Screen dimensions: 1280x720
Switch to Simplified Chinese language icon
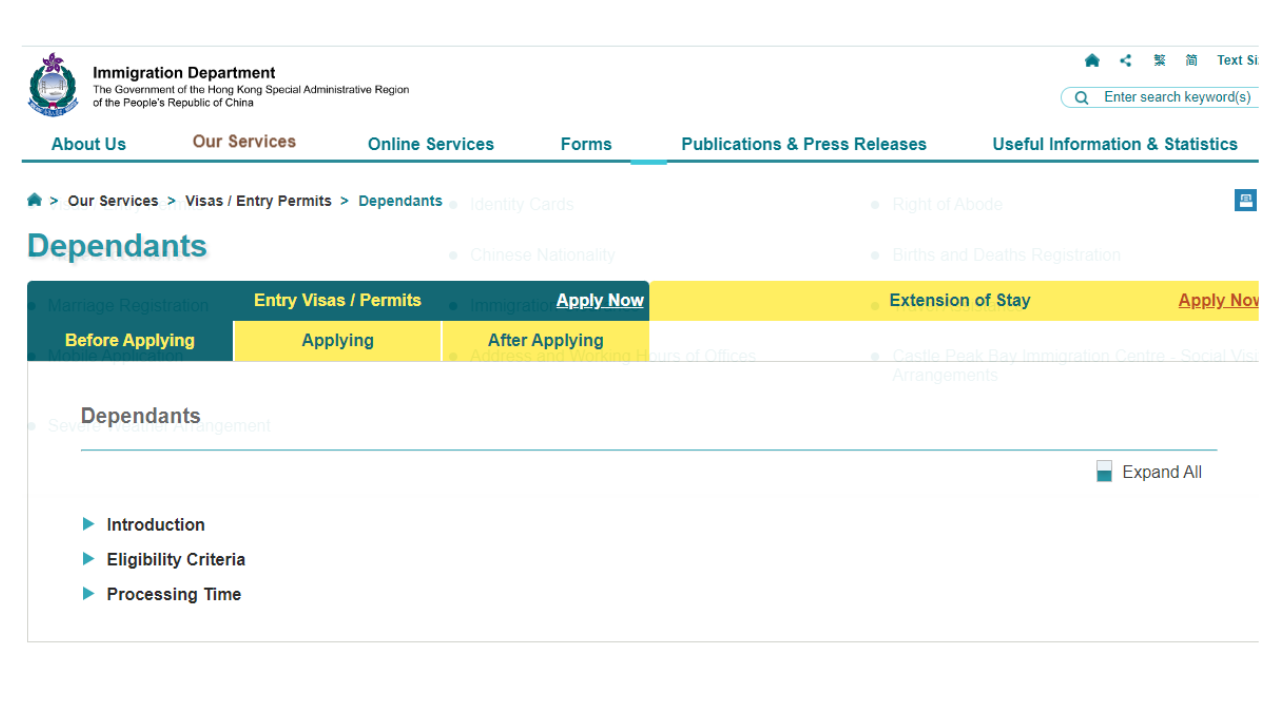coord(1192,61)
